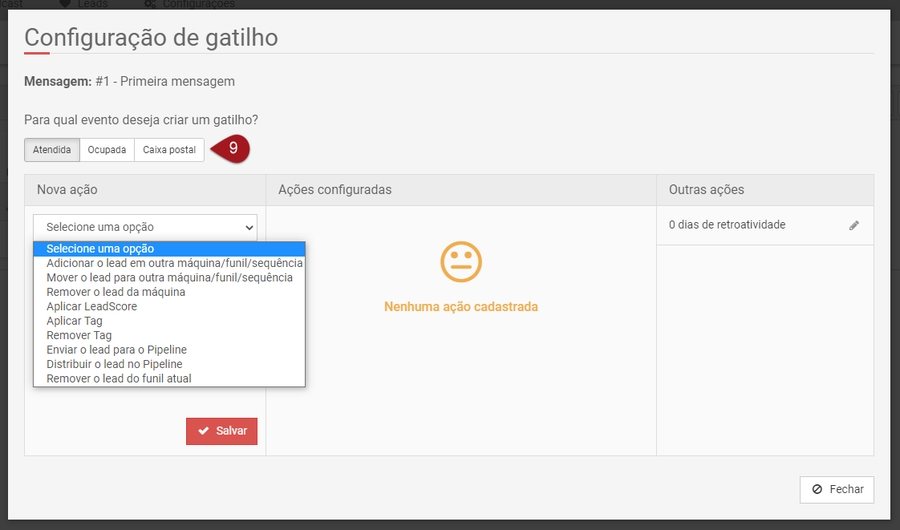Viewport: 900px width, 530px height.
Task: Select the Ocupada event toggle
Action: coord(107,150)
